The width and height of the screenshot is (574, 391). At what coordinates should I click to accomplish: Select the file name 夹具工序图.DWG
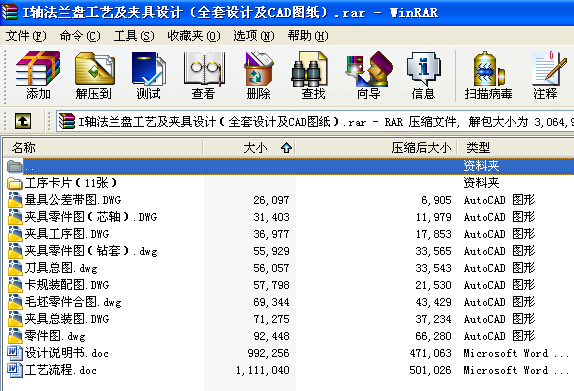click(67, 234)
